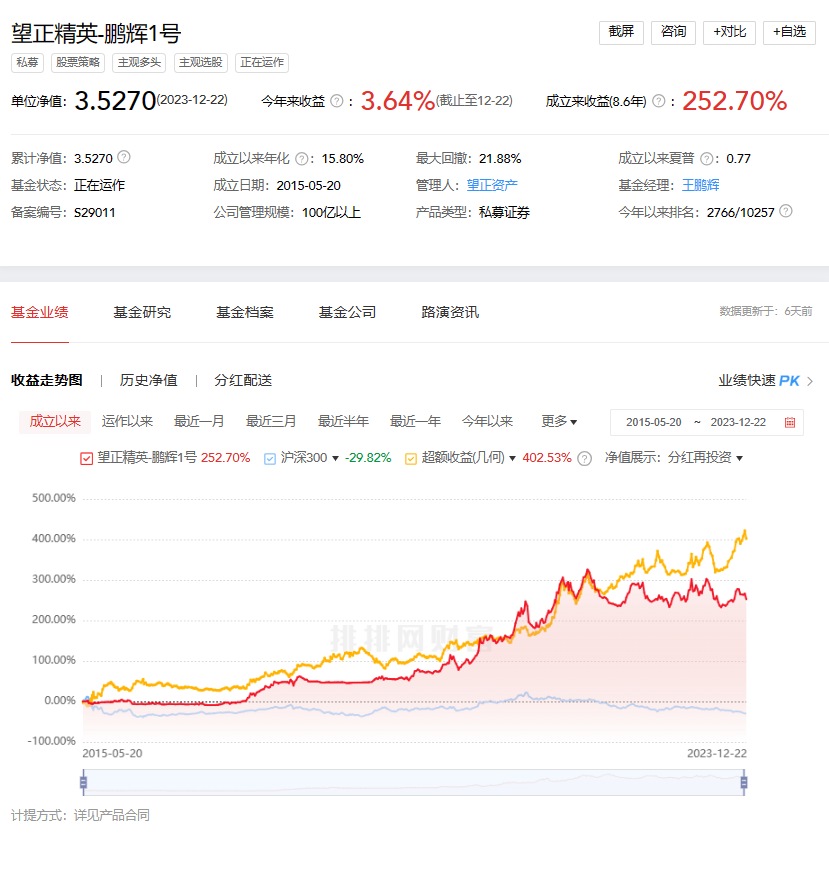The height and width of the screenshot is (870, 829).
Task: Click help icon beside 累计净值
Action: [124, 158]
